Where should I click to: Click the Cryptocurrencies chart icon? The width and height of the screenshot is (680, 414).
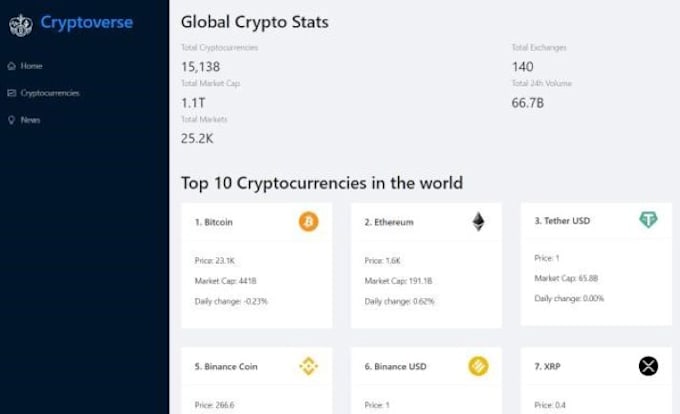tap(12, 93)
